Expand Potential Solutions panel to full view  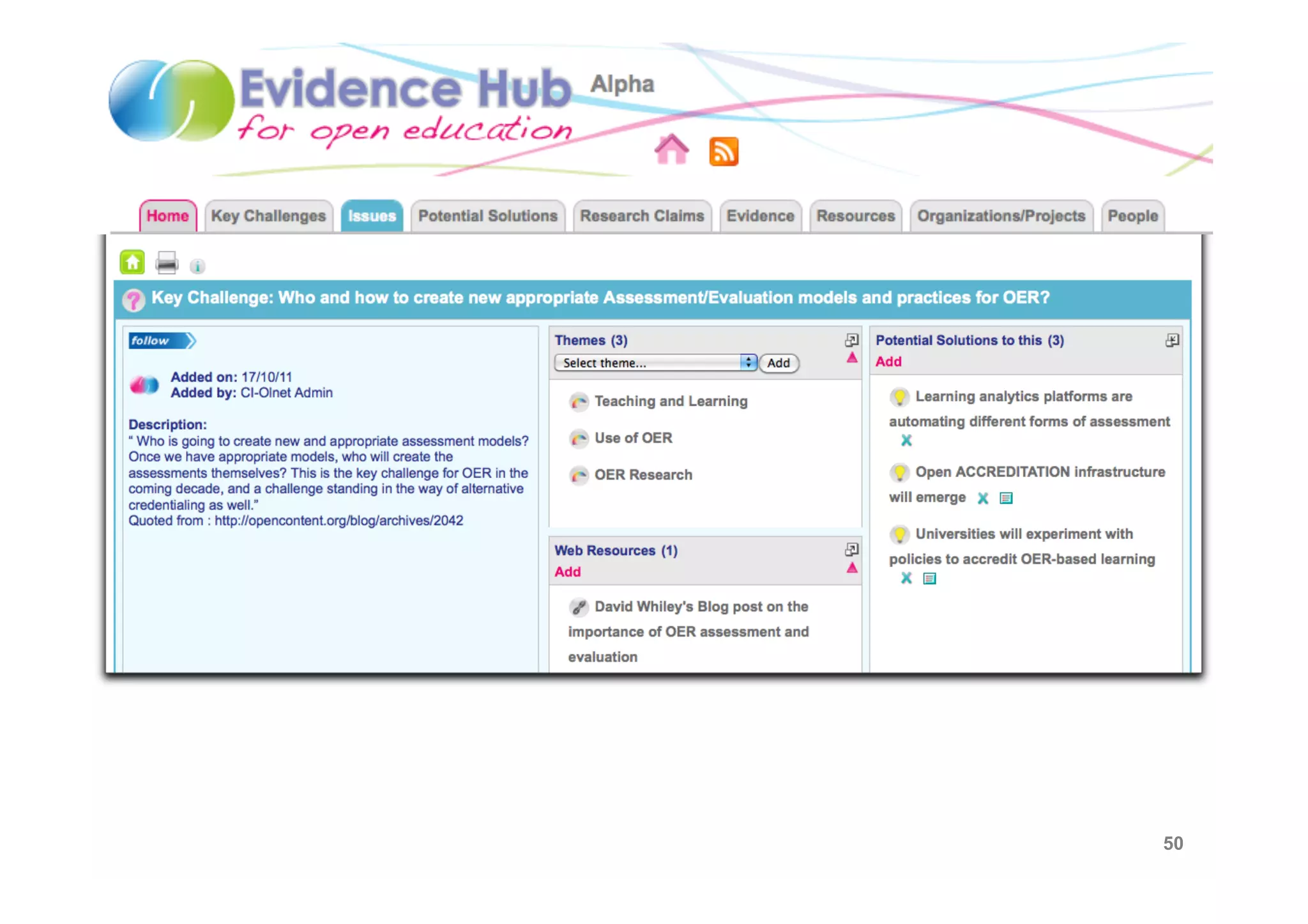1171,340
